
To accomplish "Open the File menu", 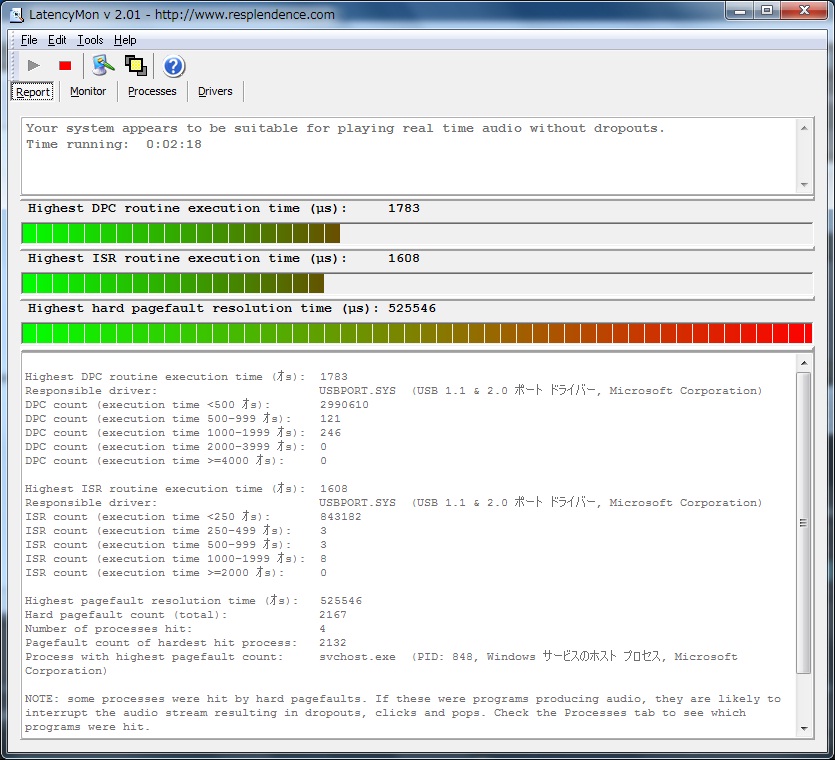I will coord(29,40).
